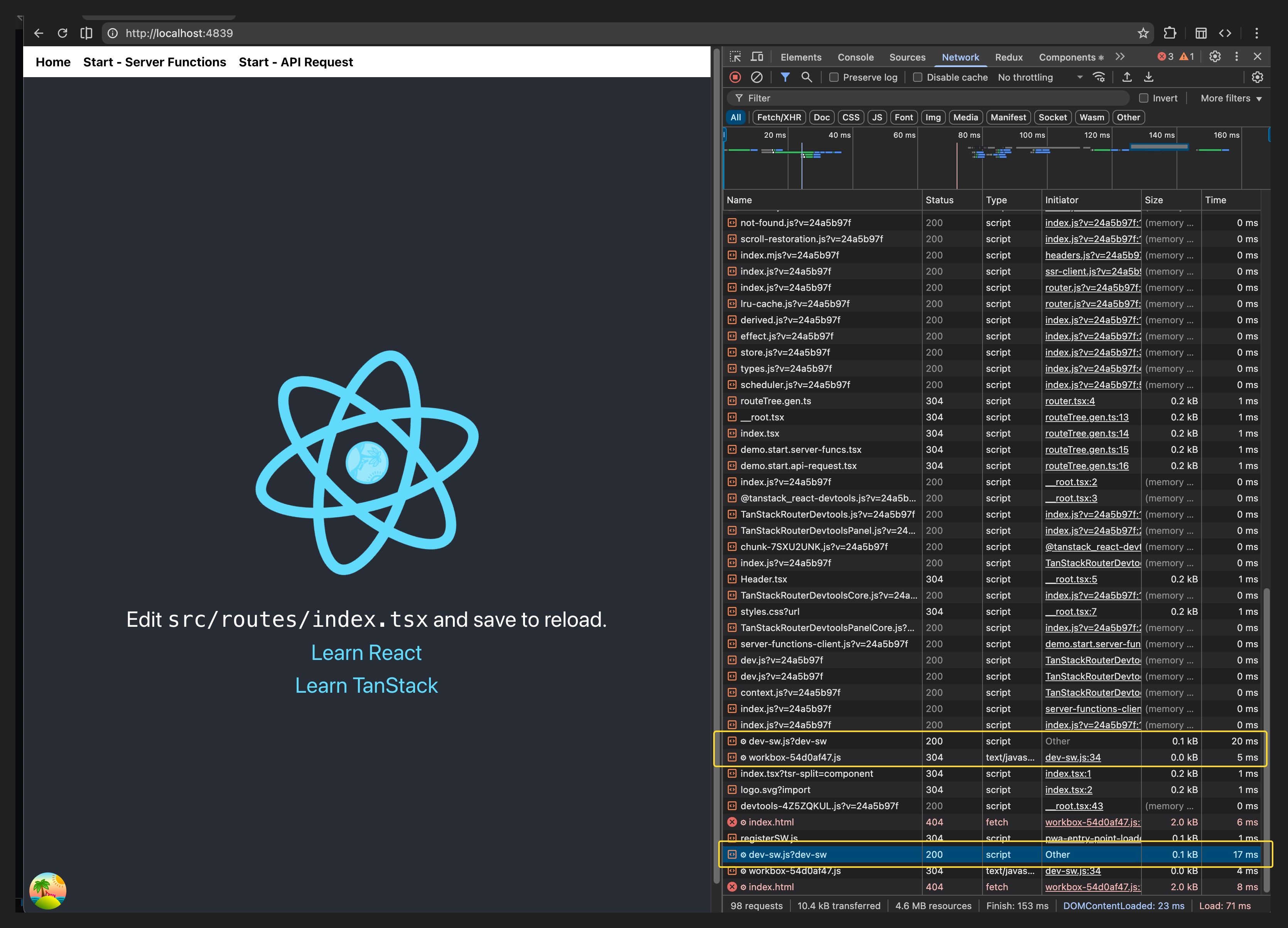
Task: Show more DevTools tabs with chevrons
Action: pyautogui.click(x=1119, y=57)
